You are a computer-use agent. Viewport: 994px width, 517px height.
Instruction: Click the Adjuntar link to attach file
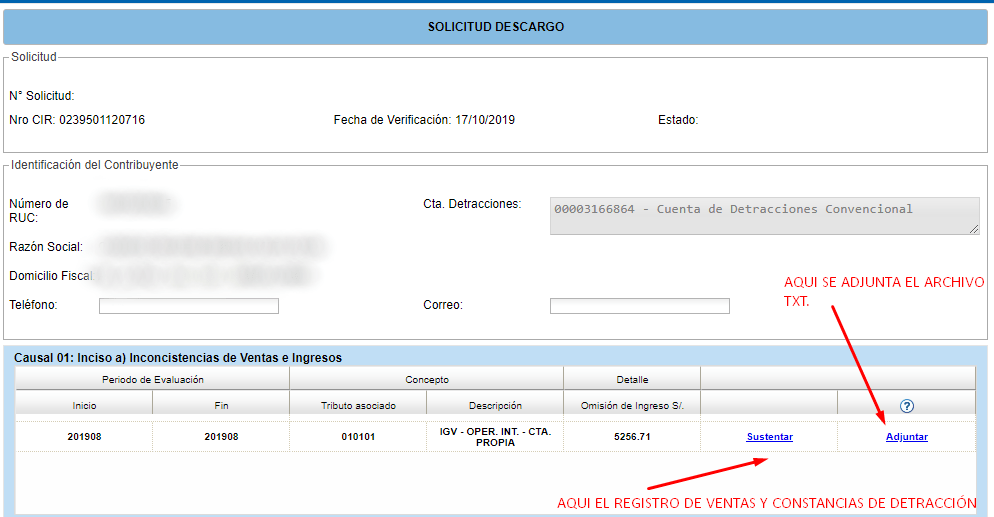(x=906, y=437)
